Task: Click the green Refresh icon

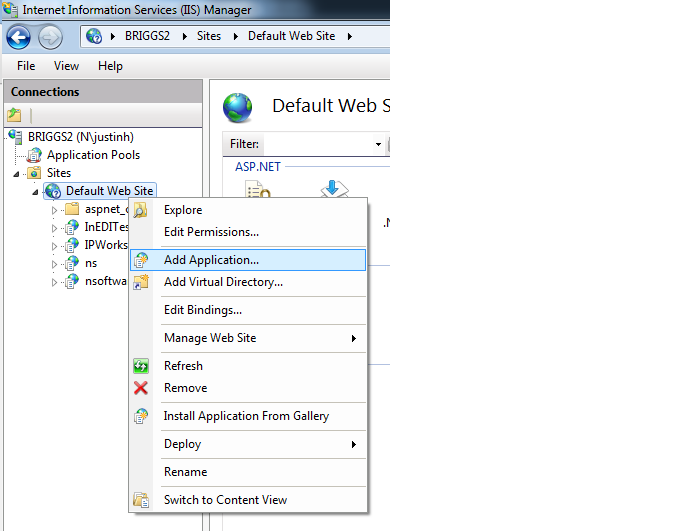Action: pos(141,366)
